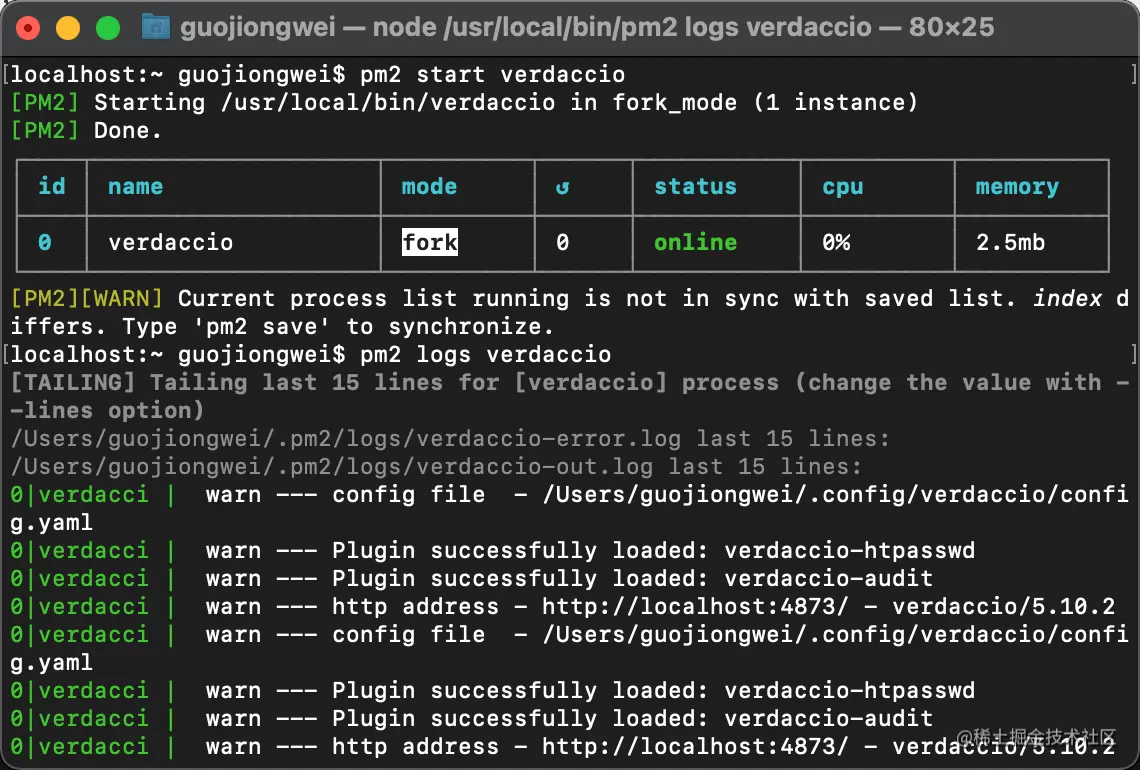
Task: Click the green 'online' status text
Action: click(696, 242)
